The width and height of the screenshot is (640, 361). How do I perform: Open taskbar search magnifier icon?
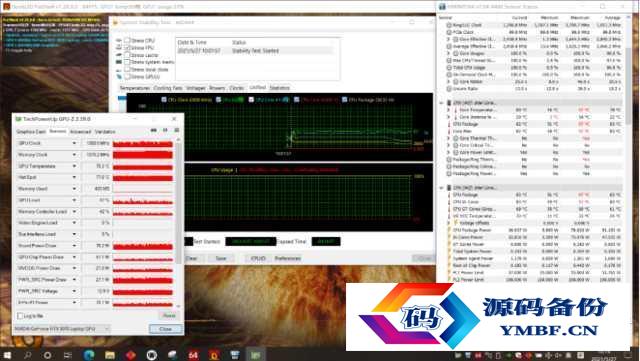pos(27,355)
